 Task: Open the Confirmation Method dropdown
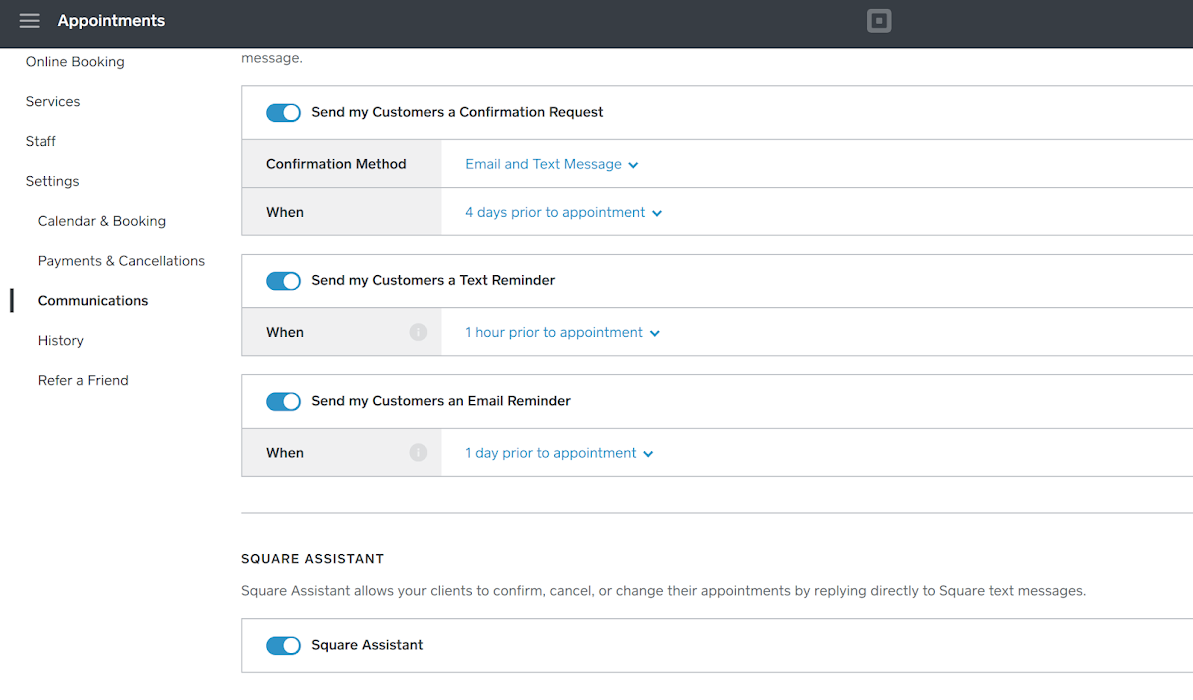[551, 164]
